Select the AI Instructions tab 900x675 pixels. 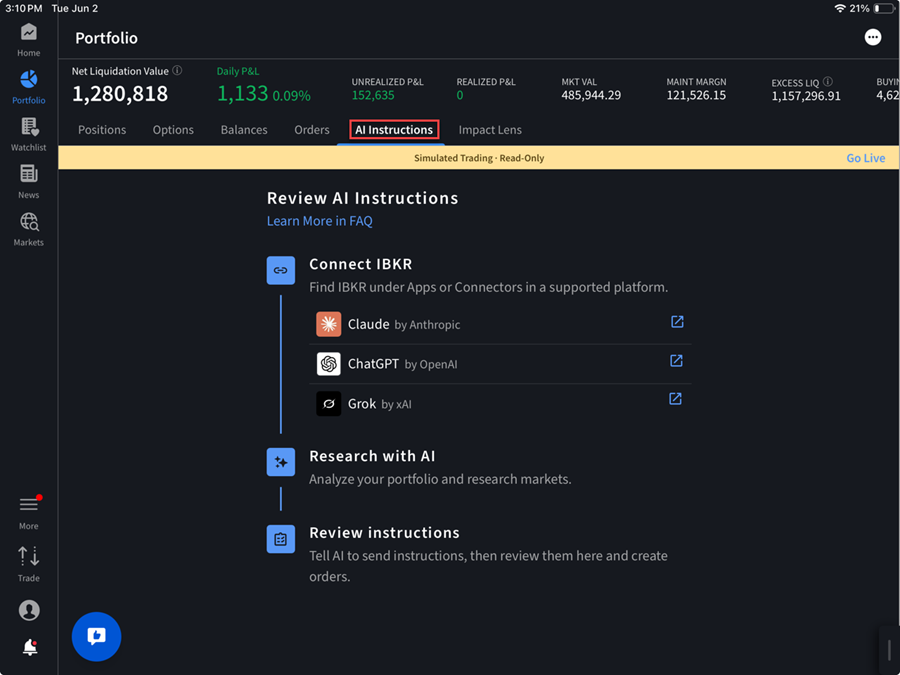[394, 130]
